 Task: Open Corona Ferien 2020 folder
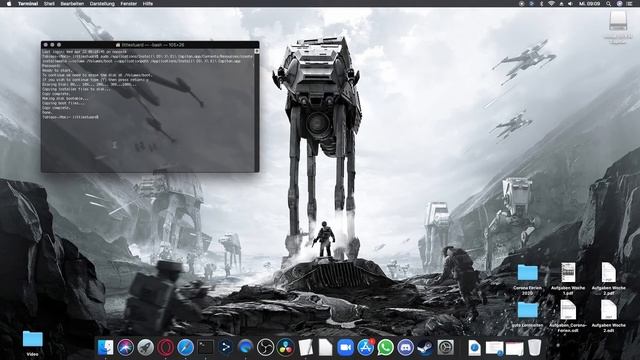[527, 273]
